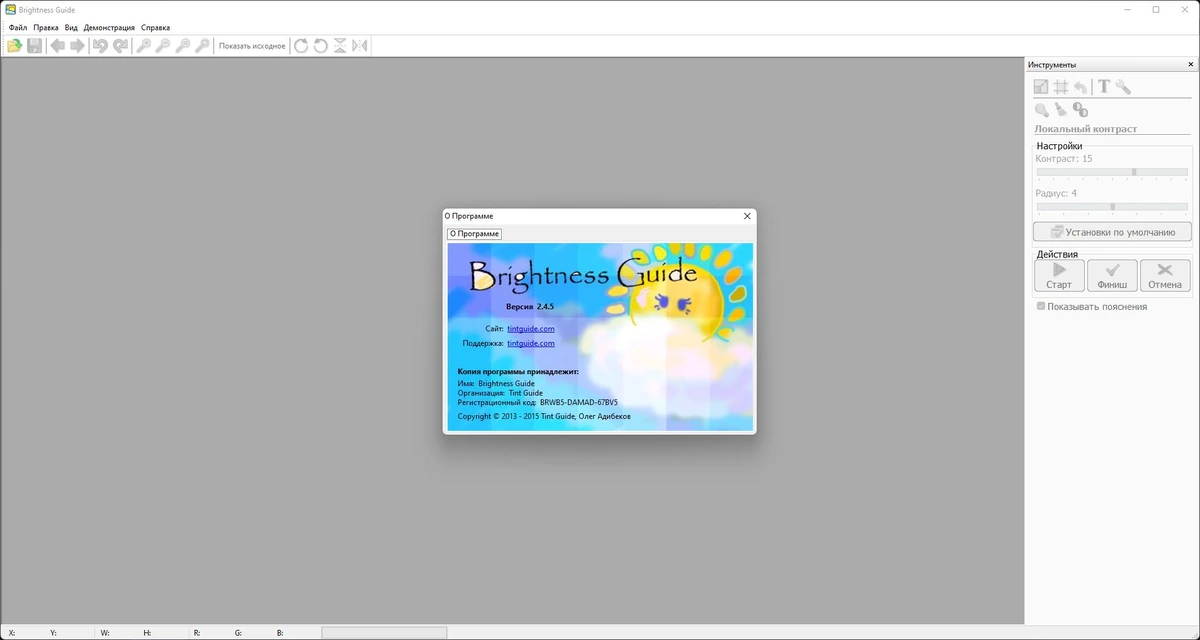The image size is (1200, 640).
Task: Open the Справка menu
Action: point(156,28)
